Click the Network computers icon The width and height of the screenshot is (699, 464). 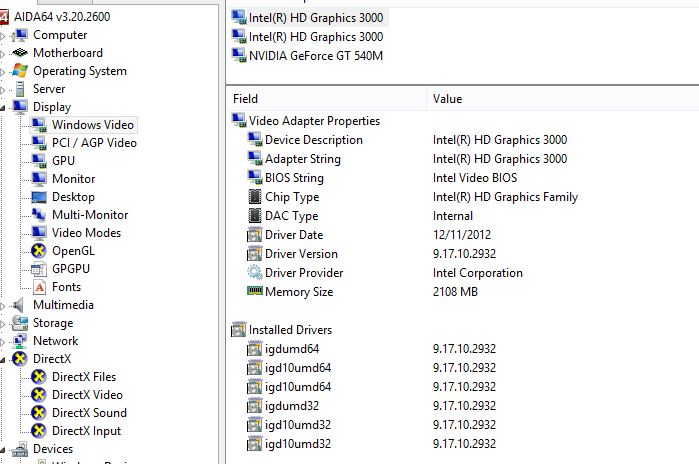coord(20,341)
